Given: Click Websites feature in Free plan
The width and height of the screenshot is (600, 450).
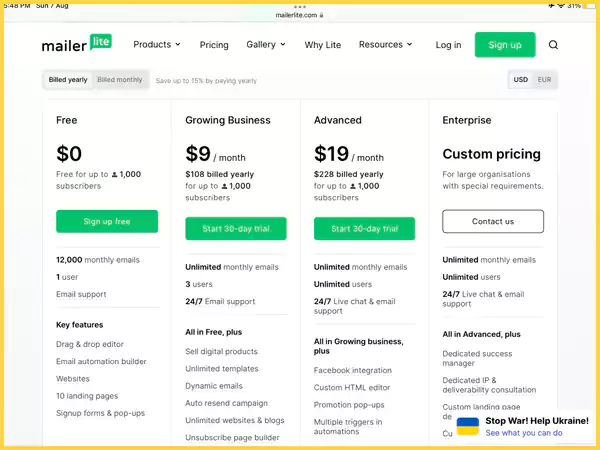Looking at the screenshot, I should 73,378.
